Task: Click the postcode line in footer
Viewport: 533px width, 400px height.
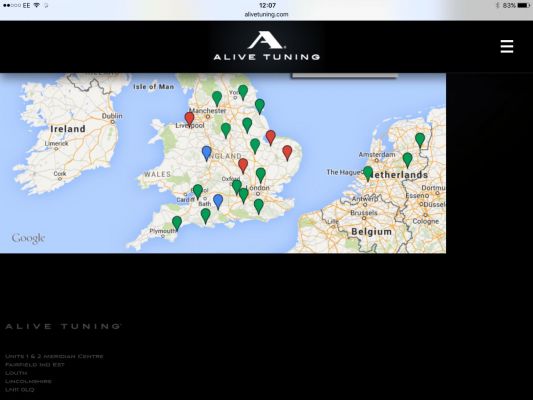Action: (x=20, y=389)
